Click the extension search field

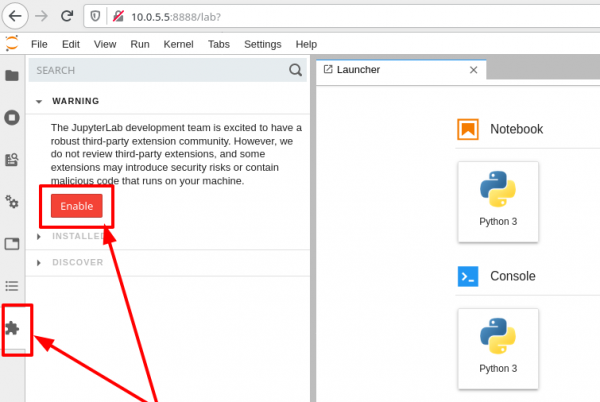point(155,71)
